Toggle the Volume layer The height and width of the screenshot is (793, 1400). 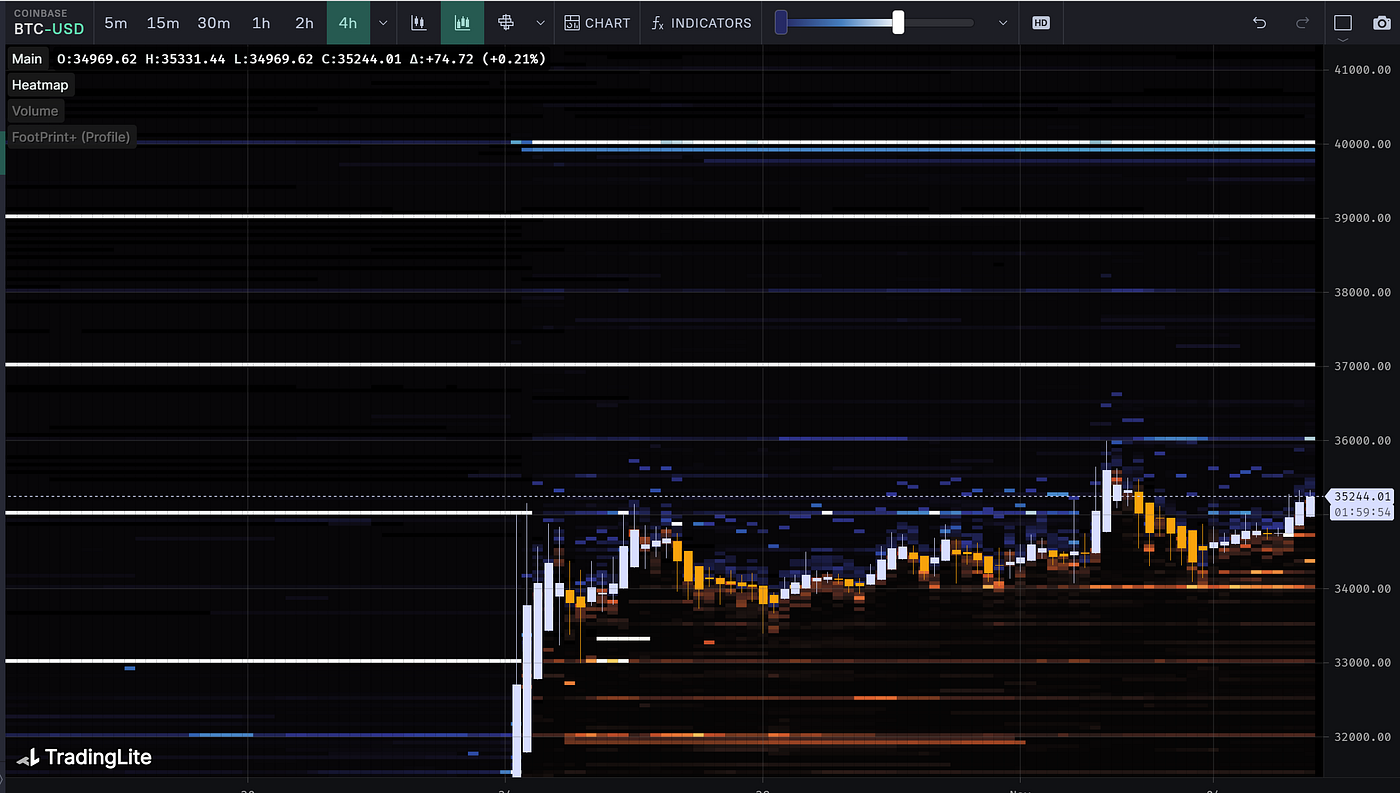click(x=35, y=111)
